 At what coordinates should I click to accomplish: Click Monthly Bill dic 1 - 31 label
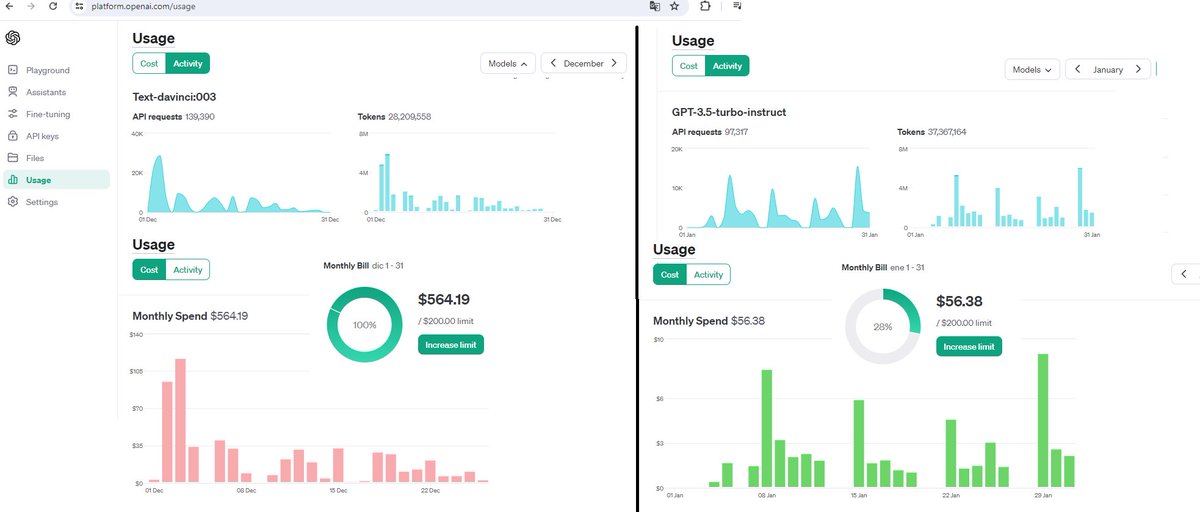click(x=363, y=265)
